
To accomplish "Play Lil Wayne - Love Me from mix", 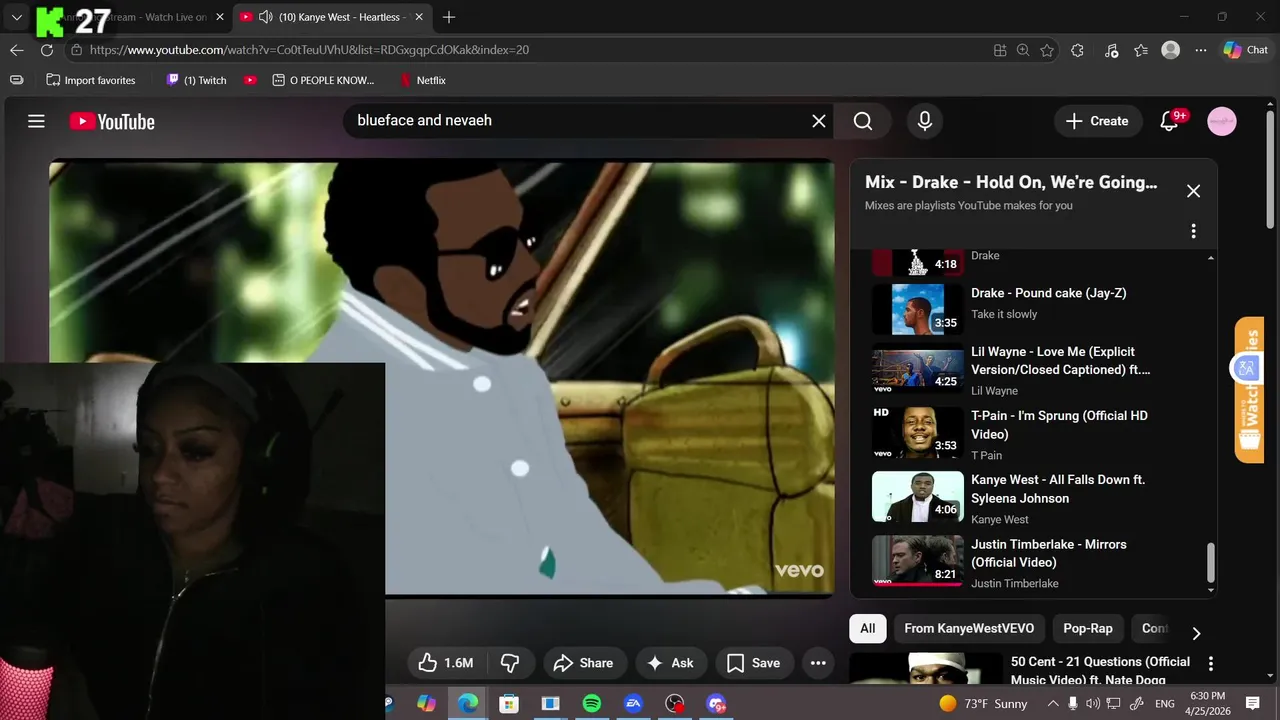I will (1035, 371).
